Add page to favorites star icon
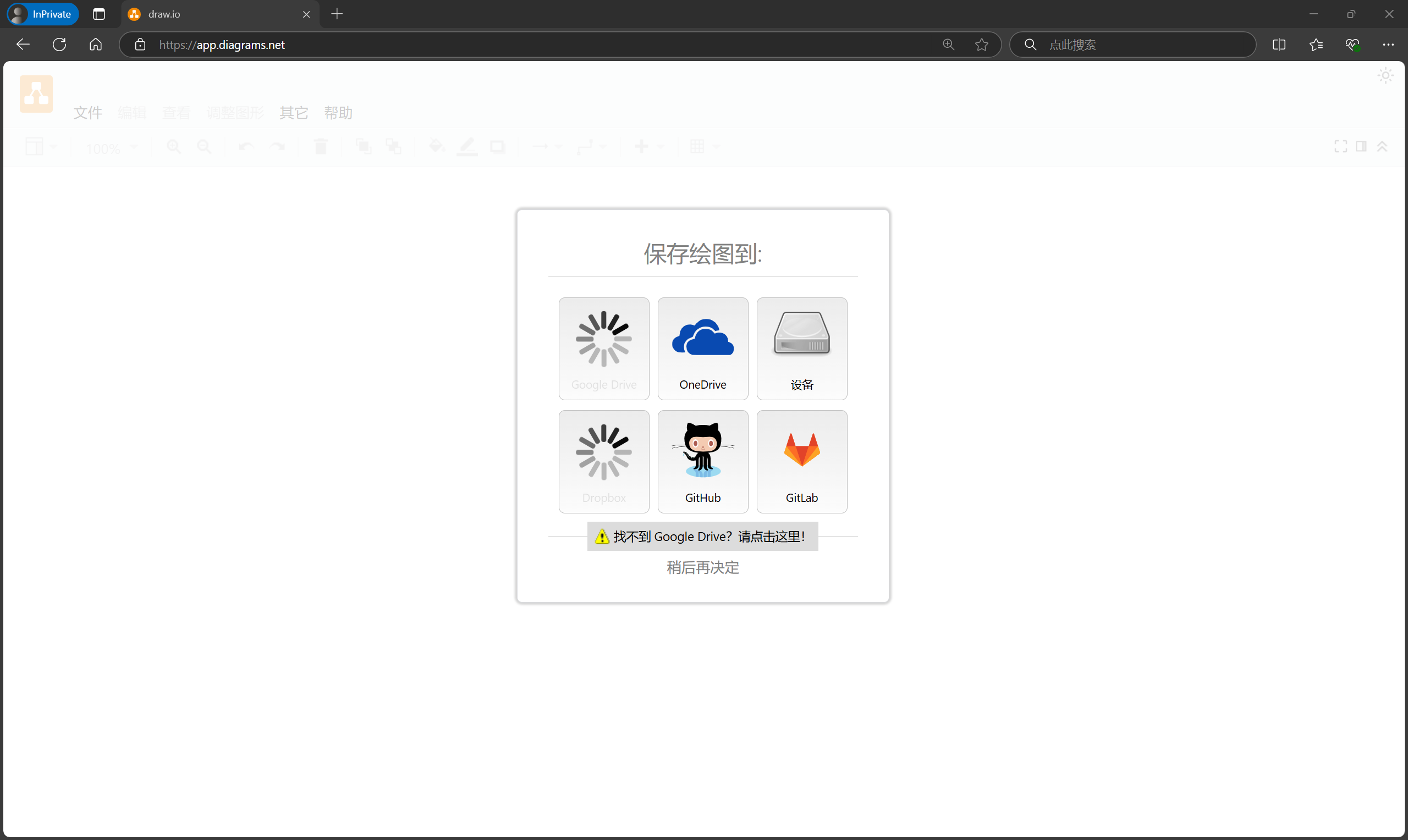Screen dimensions: 1408x840 [x=982, y=45]
